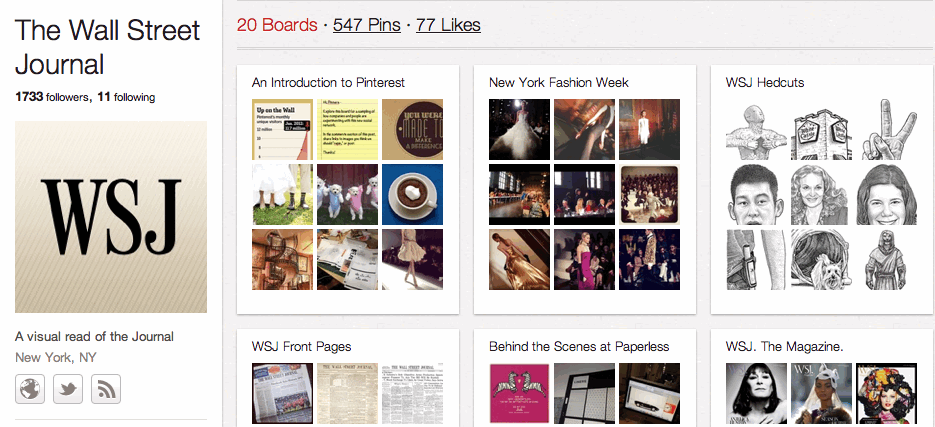Click the website globe icon
Screen dimensions: 935x427
[x=30, y=389]
